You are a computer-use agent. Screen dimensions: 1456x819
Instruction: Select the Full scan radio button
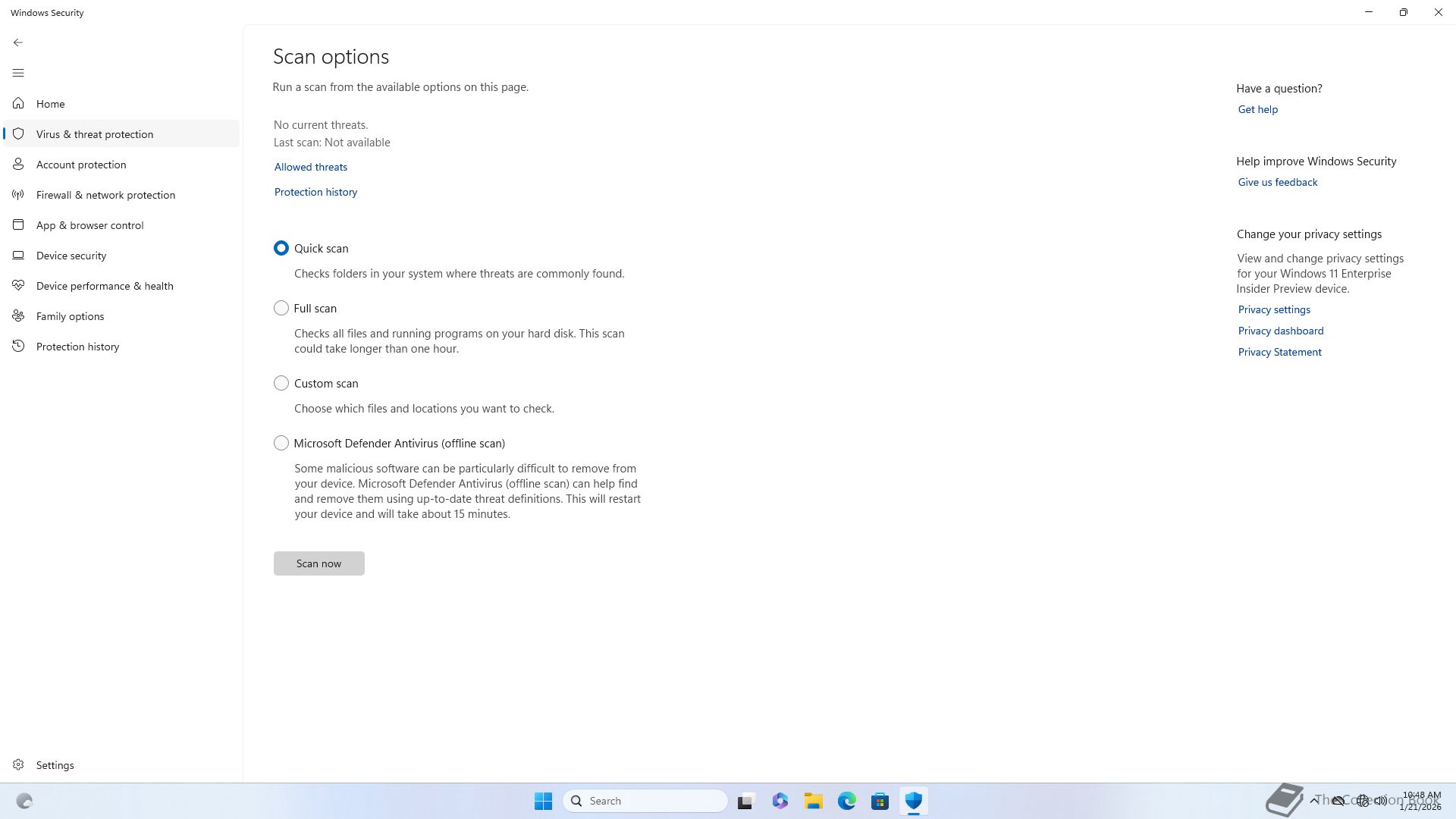pos(281,308)
